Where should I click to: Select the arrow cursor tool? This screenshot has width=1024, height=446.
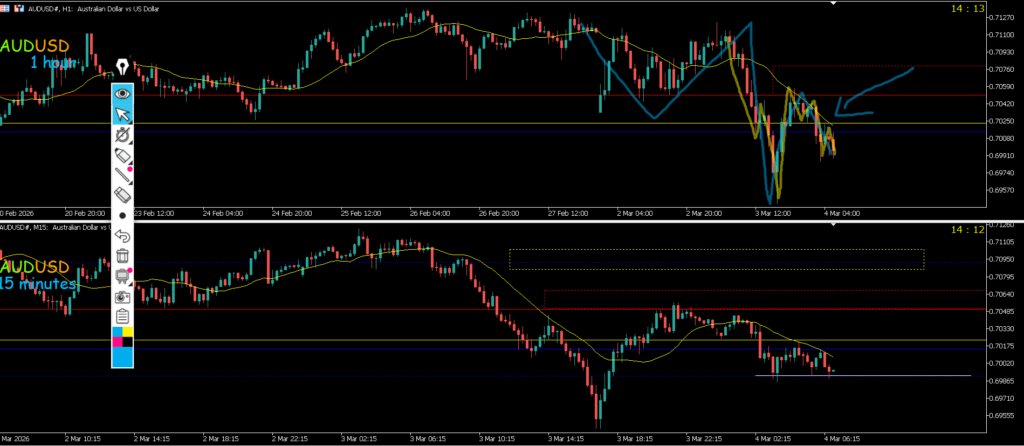122,113
